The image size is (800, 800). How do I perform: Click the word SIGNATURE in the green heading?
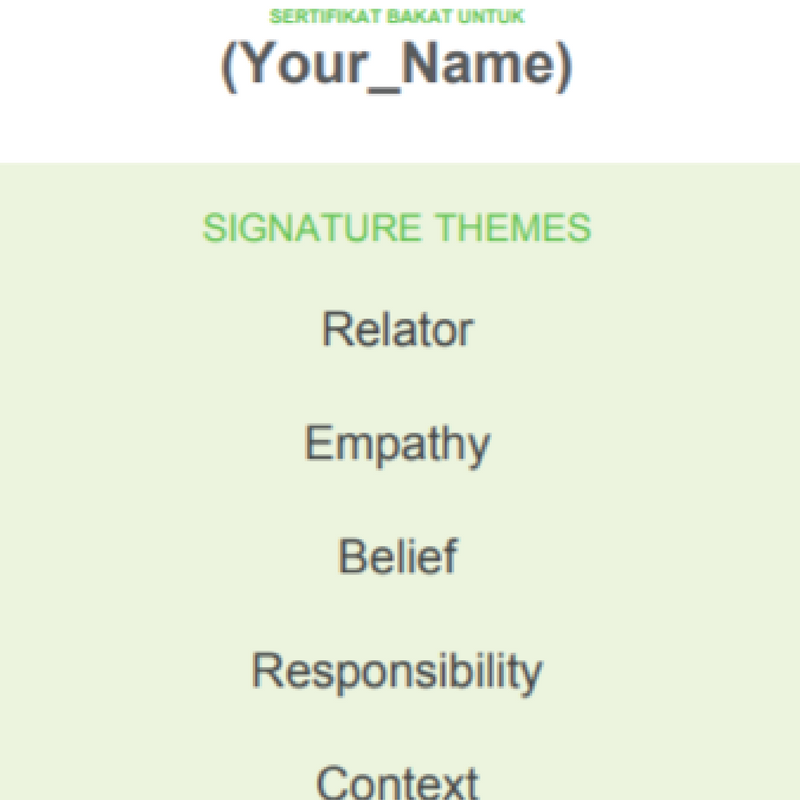[311, 229]
